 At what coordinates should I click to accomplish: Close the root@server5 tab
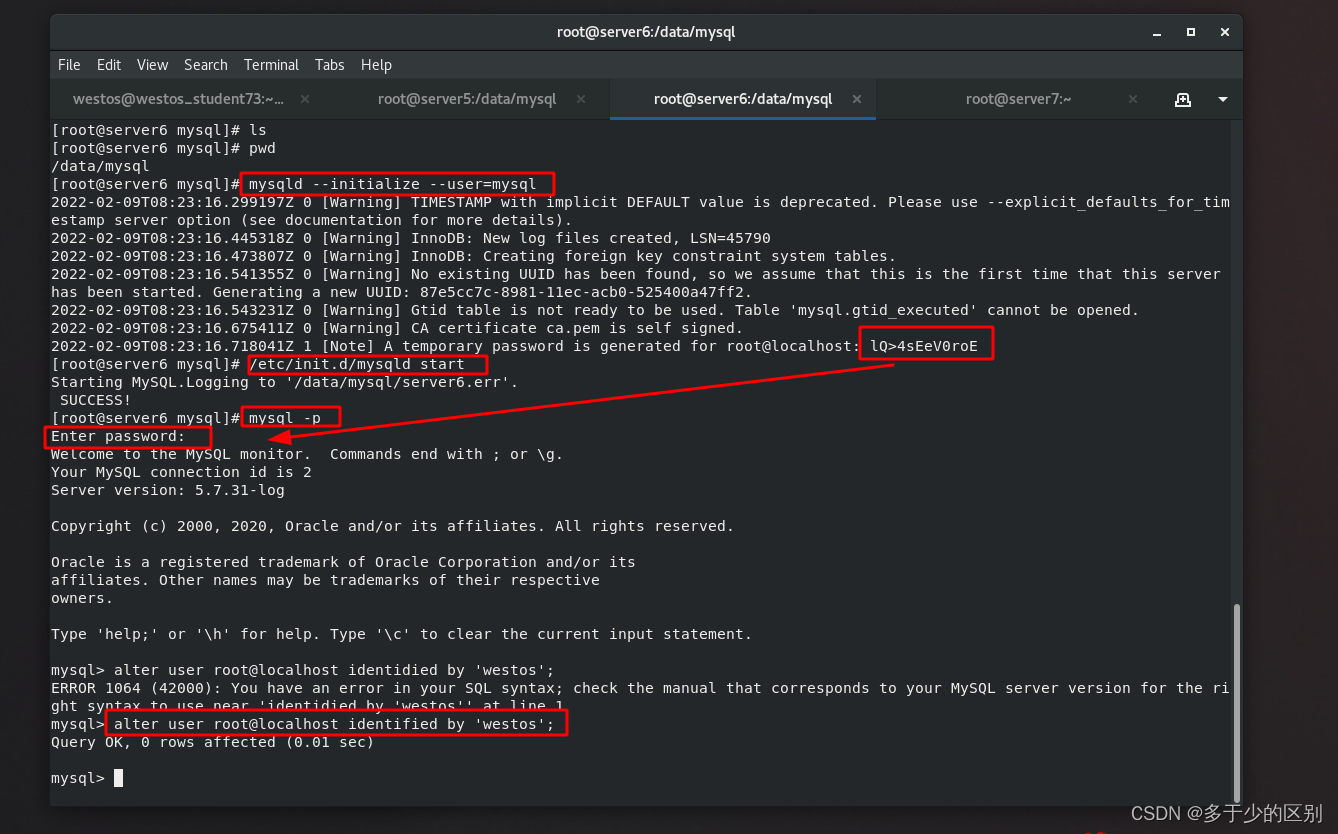[x=581, y=99]
